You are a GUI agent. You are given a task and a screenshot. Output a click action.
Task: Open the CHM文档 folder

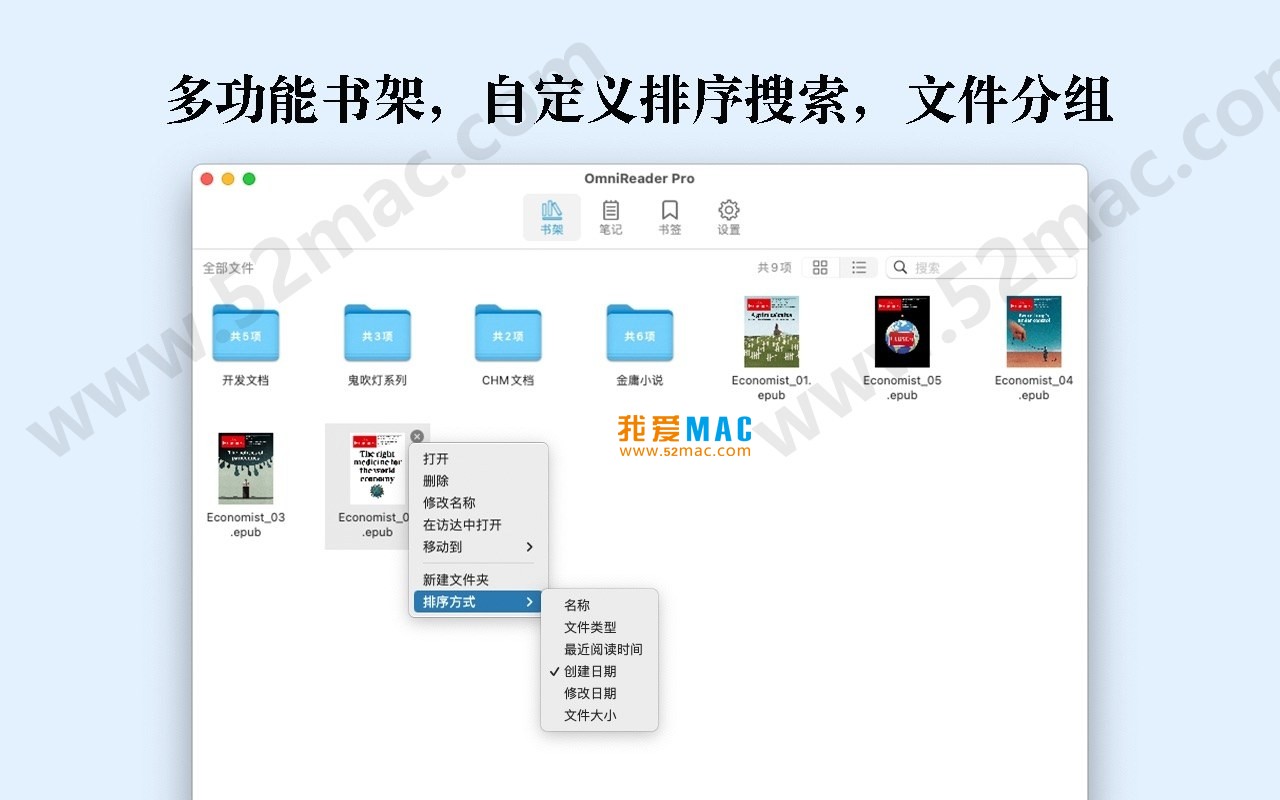tap(507, 333)
